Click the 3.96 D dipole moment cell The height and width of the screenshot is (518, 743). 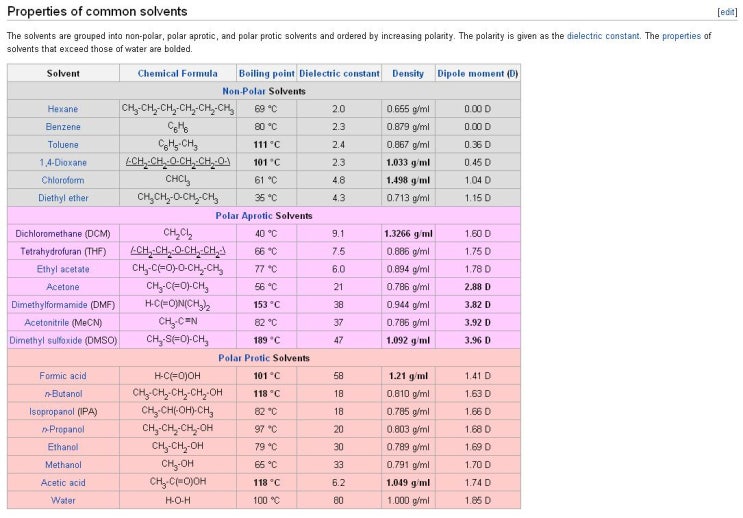pyautogui.click(x=478, y=340)
